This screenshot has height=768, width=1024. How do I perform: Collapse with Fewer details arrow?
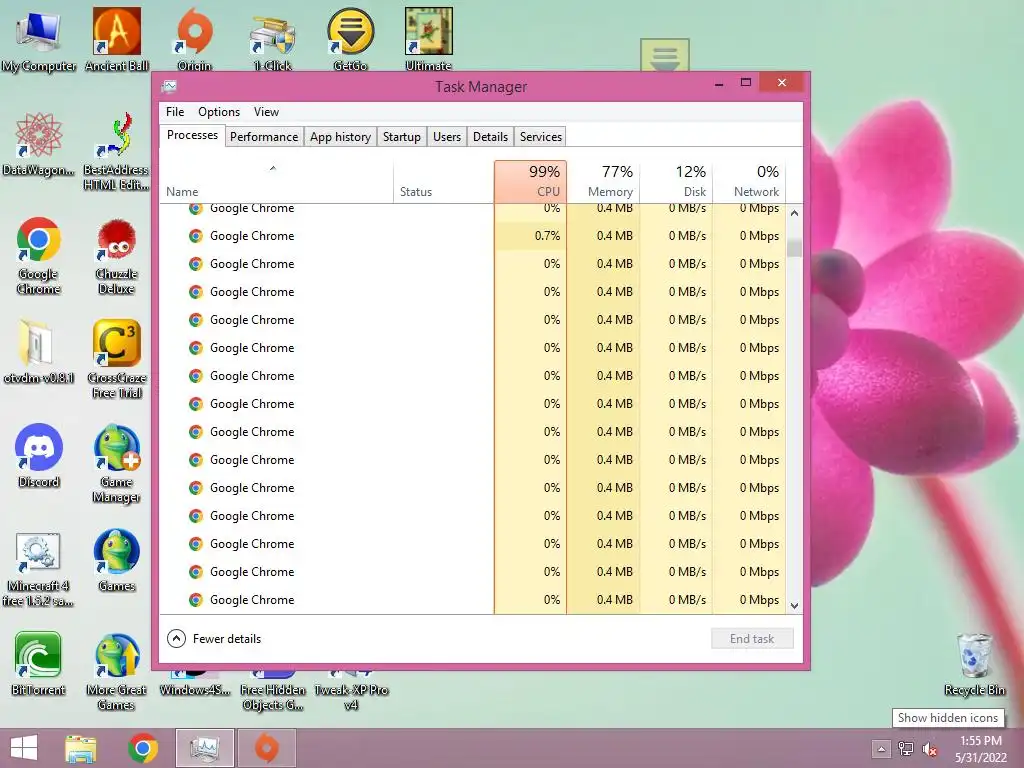[176, 639]
